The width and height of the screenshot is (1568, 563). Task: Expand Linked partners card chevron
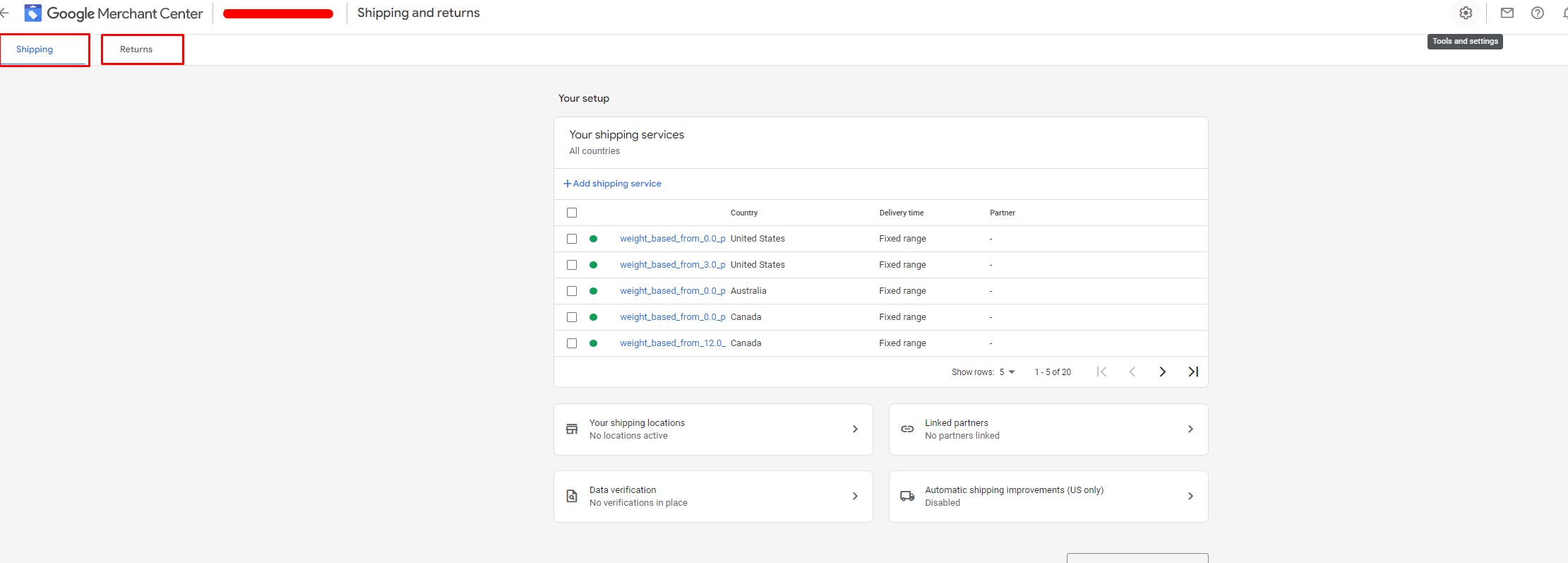(x=1190, y=429)
